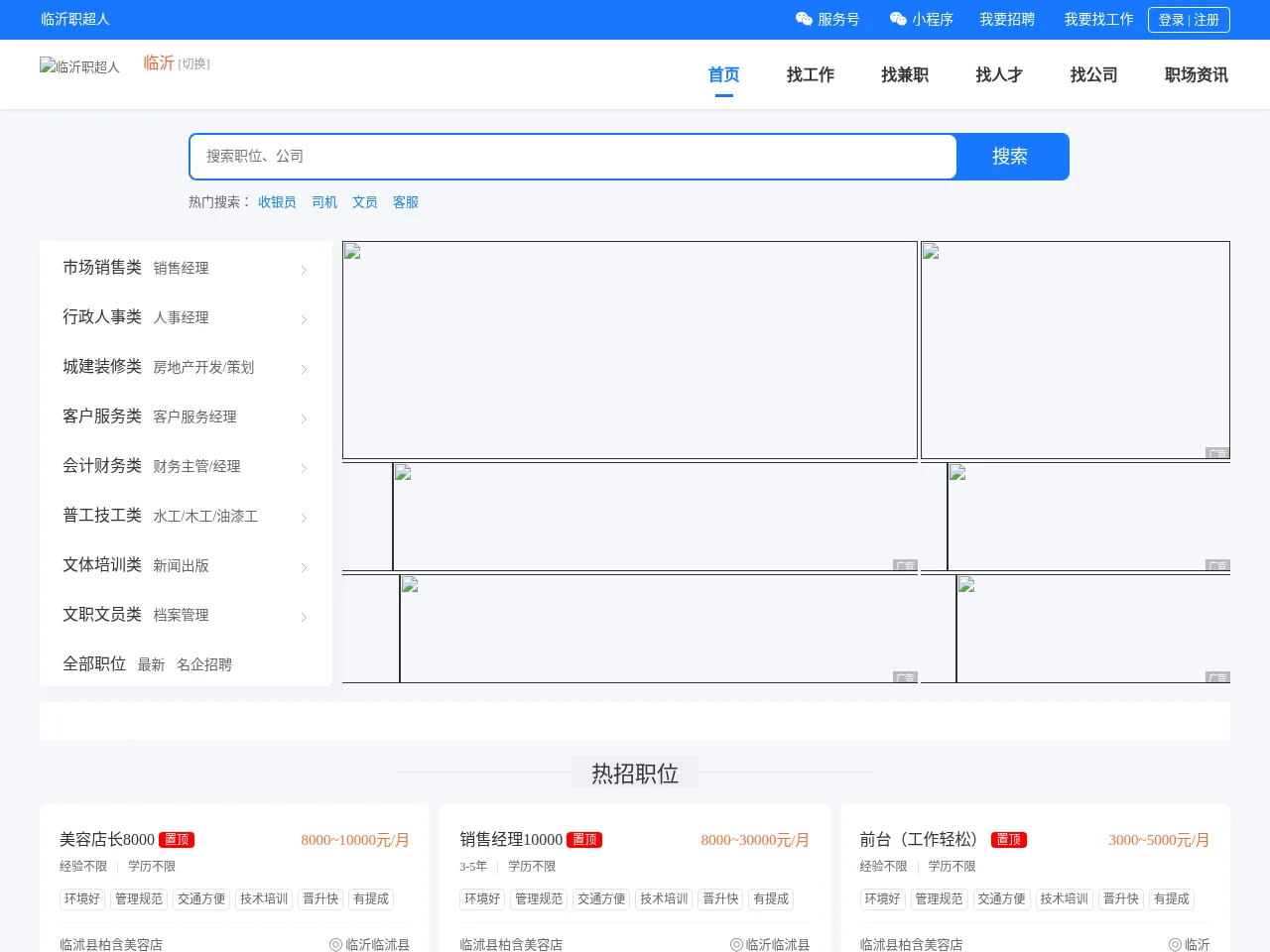The height and width of the screenshot is (952, 1270).
Task: Expand the 文职文员类 category arrow
Action: tap(304, 617)
